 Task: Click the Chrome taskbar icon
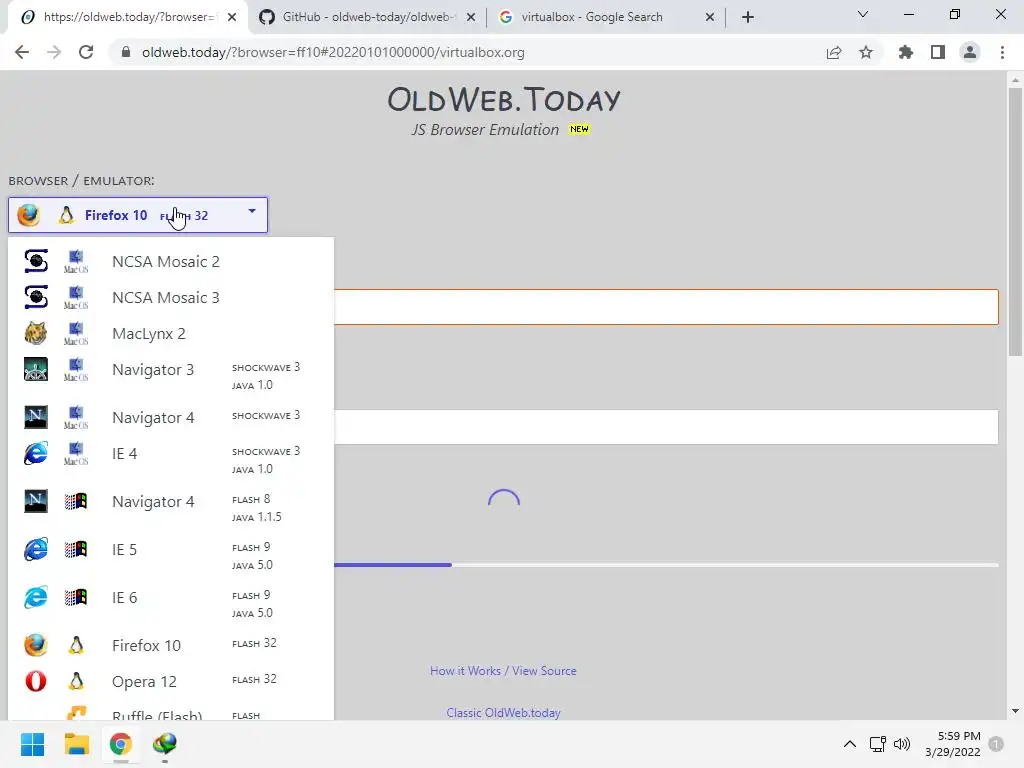click(121, 744)
